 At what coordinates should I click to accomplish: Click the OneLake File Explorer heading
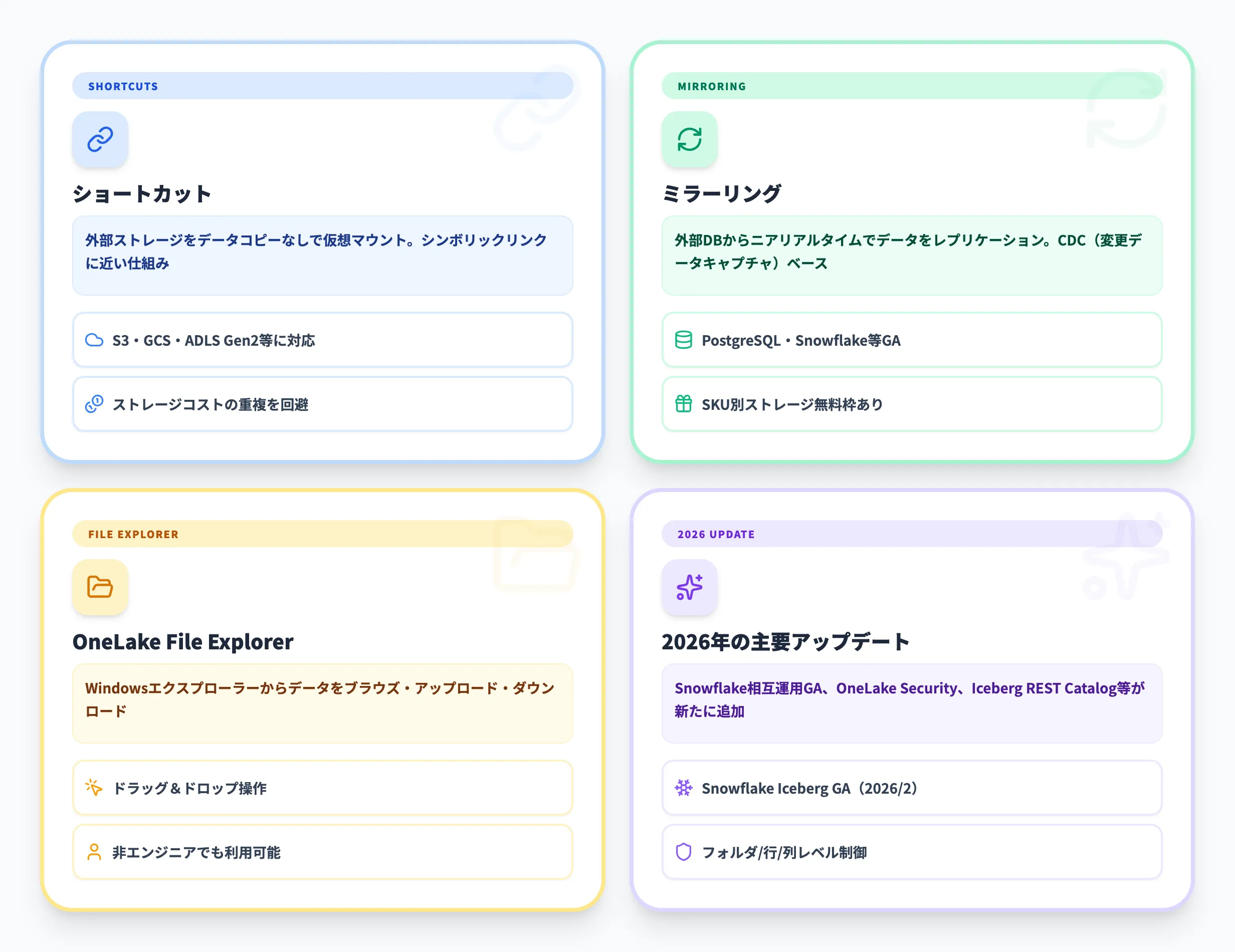(182, 642)
